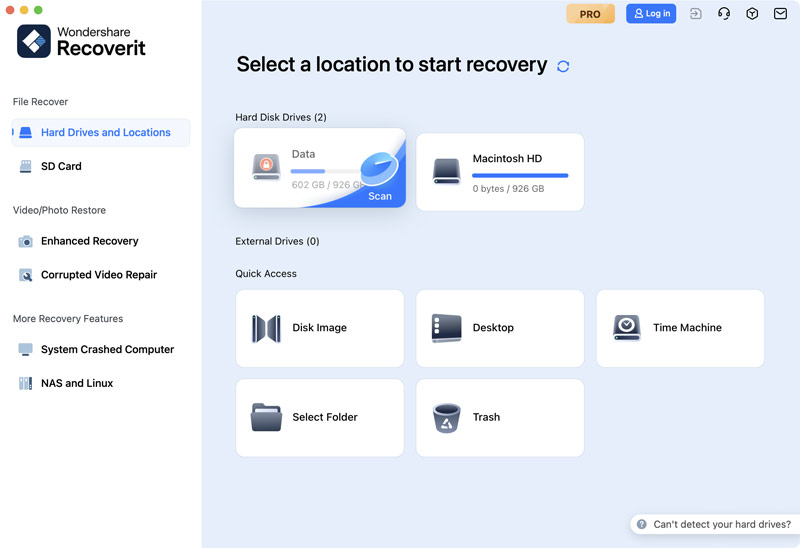800x548 pixels.
Task: Select SD Card in sidebar
Action: tap(61, 166)
